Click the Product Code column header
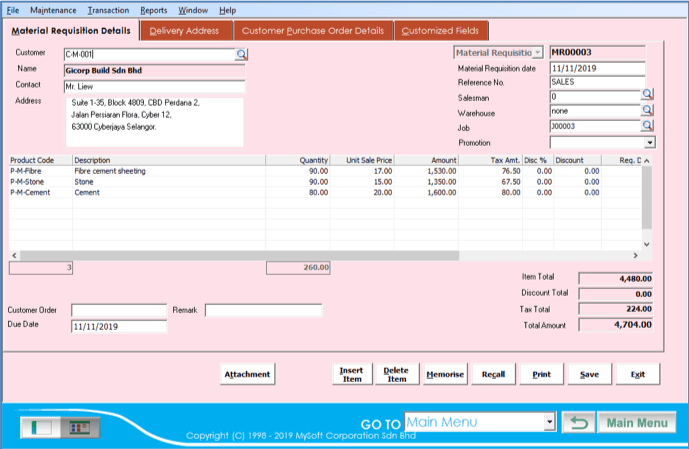This screenshot has height=449, width=689. point(40,160)
